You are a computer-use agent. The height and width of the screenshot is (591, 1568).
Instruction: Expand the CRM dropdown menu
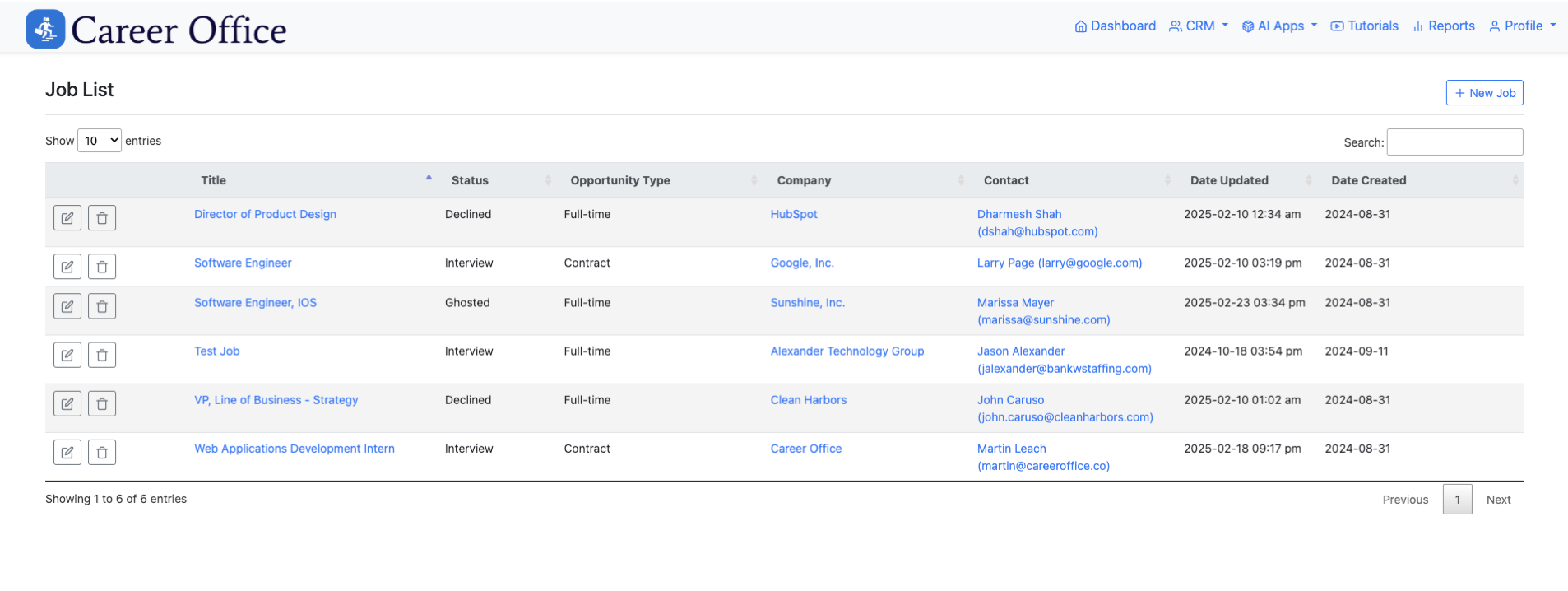[x=1199, y=26]
